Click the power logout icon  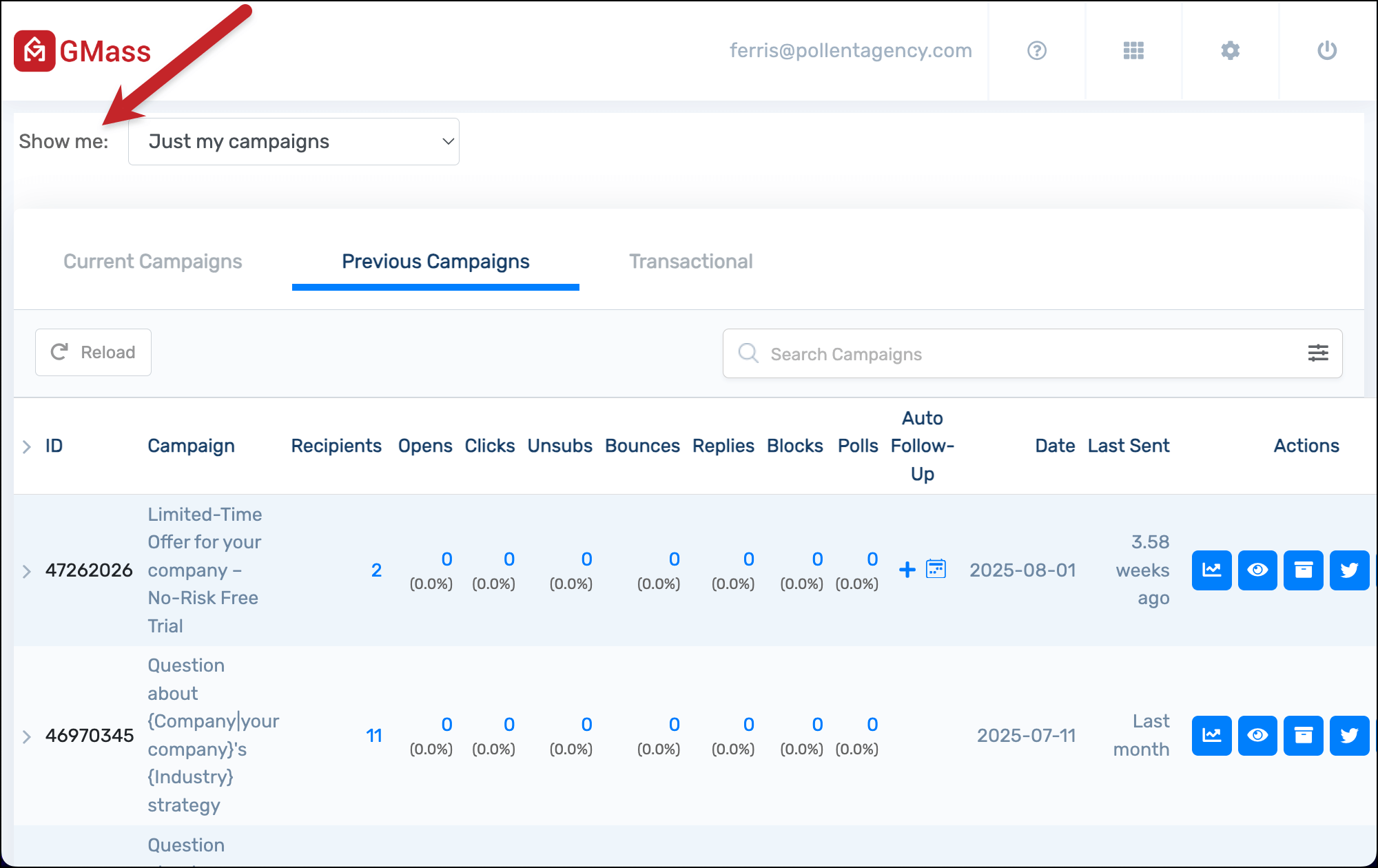point(1327,51)
